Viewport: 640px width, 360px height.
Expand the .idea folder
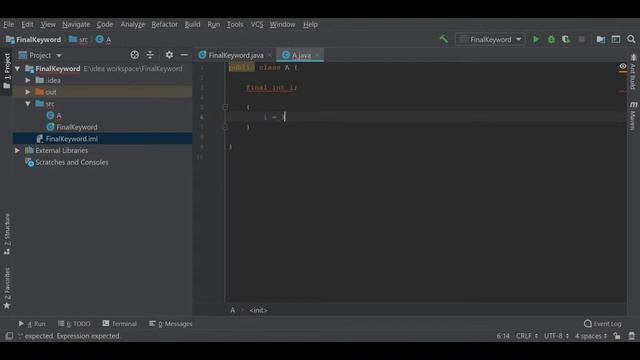28,80
